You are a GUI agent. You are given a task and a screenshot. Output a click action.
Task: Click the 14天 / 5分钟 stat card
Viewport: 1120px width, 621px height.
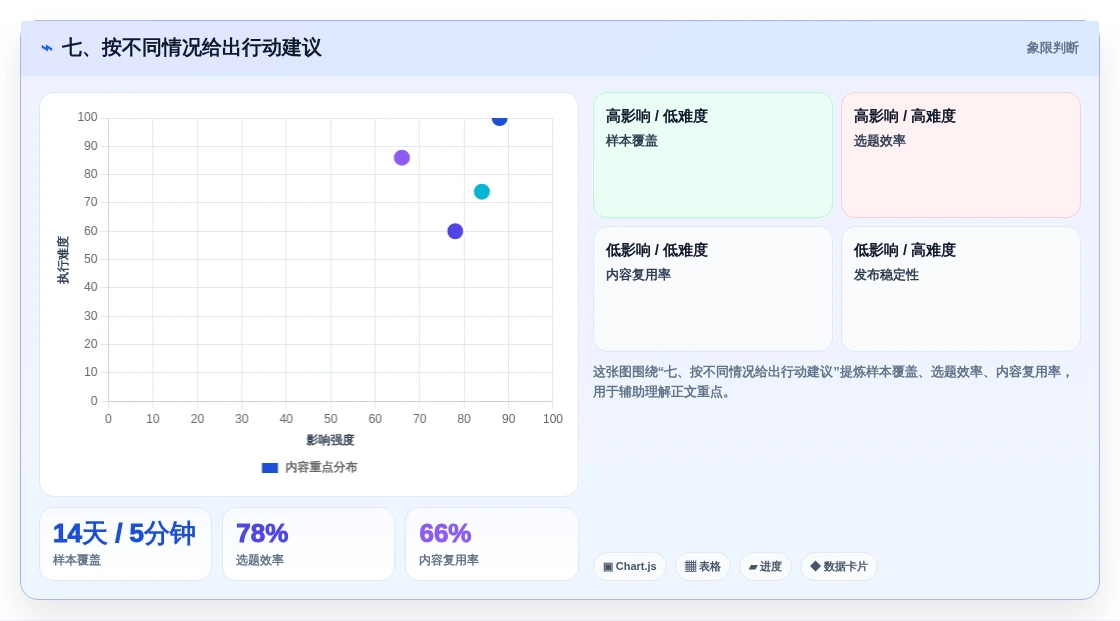[126, 544]
